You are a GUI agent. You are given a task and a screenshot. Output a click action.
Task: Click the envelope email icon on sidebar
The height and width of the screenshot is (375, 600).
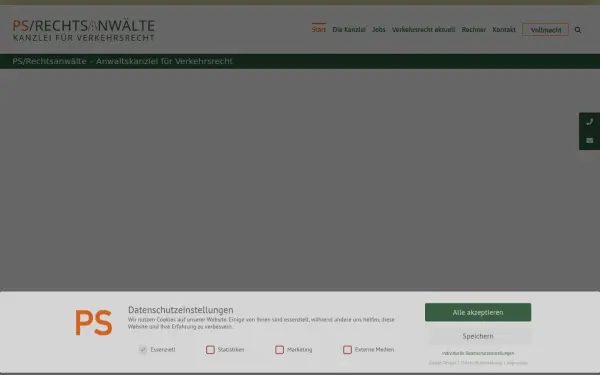click(590, 140)
